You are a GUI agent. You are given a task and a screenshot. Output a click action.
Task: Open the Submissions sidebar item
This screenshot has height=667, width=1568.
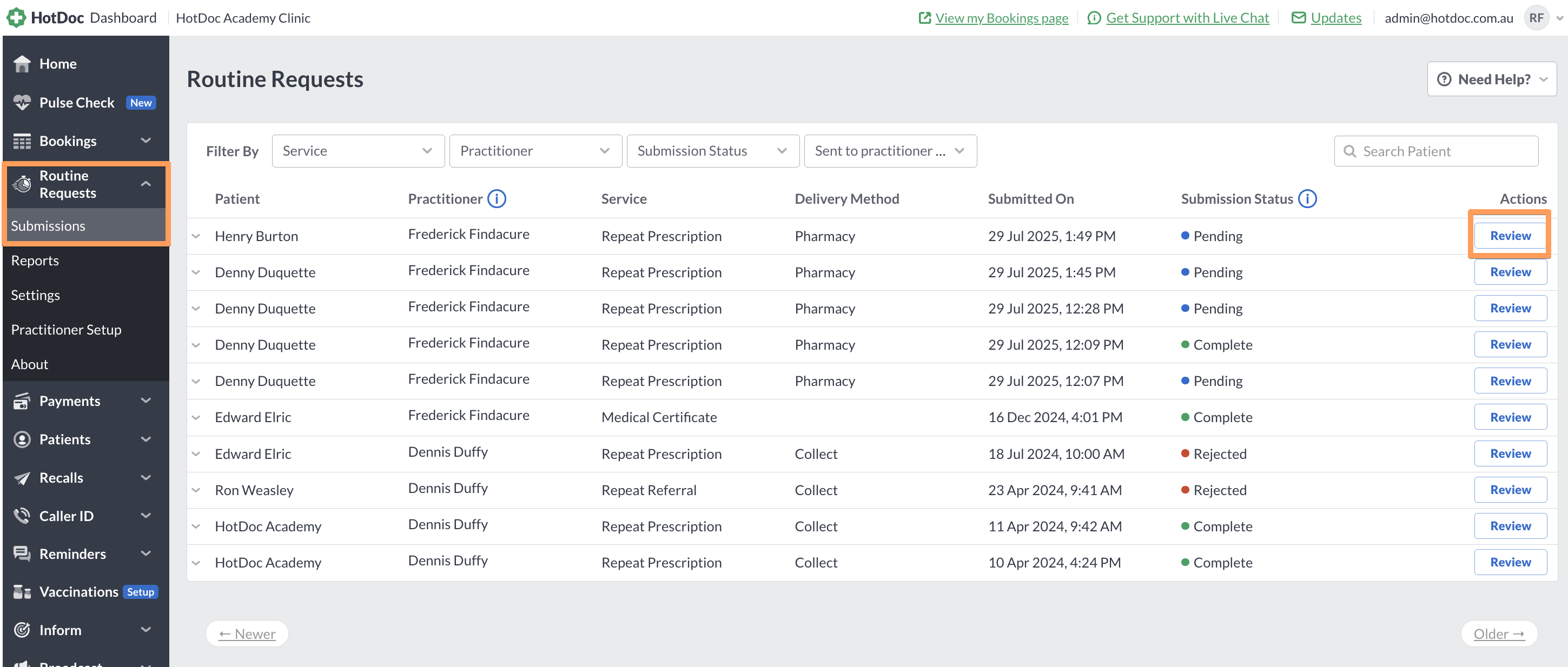click(x=86, y=225)
